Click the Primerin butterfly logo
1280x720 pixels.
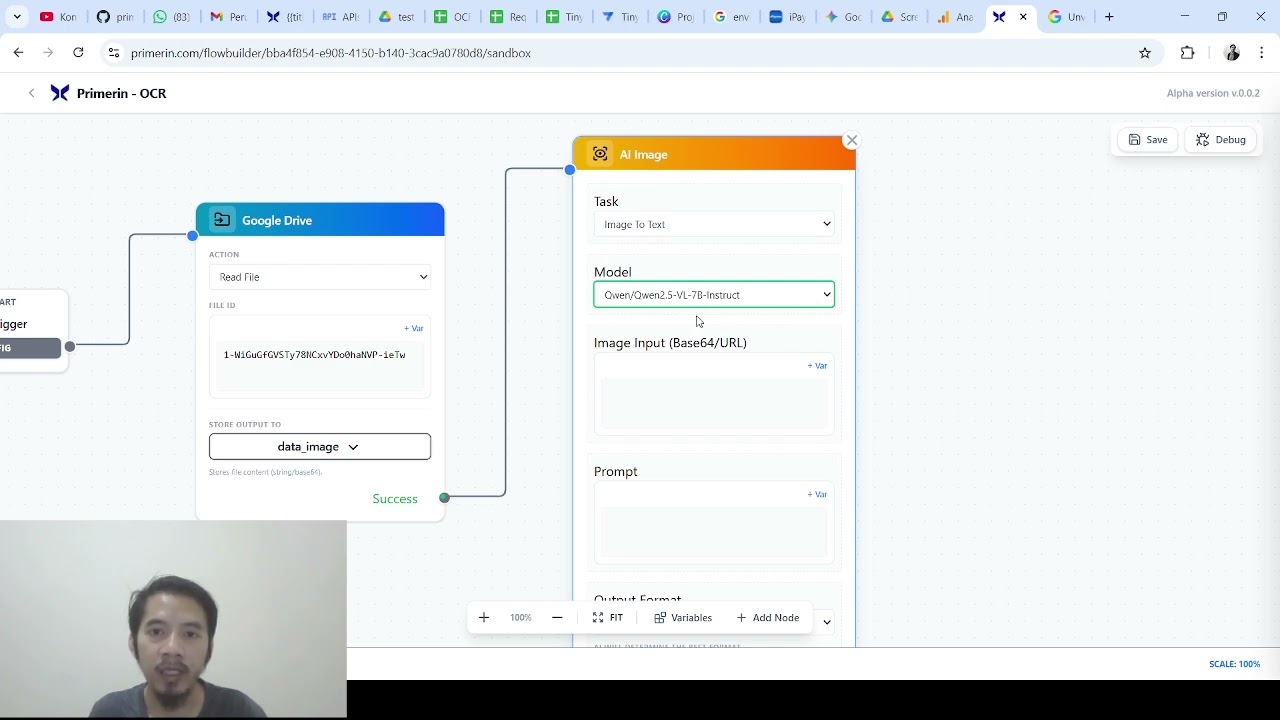pyautogui.click(x=60, y=93)
